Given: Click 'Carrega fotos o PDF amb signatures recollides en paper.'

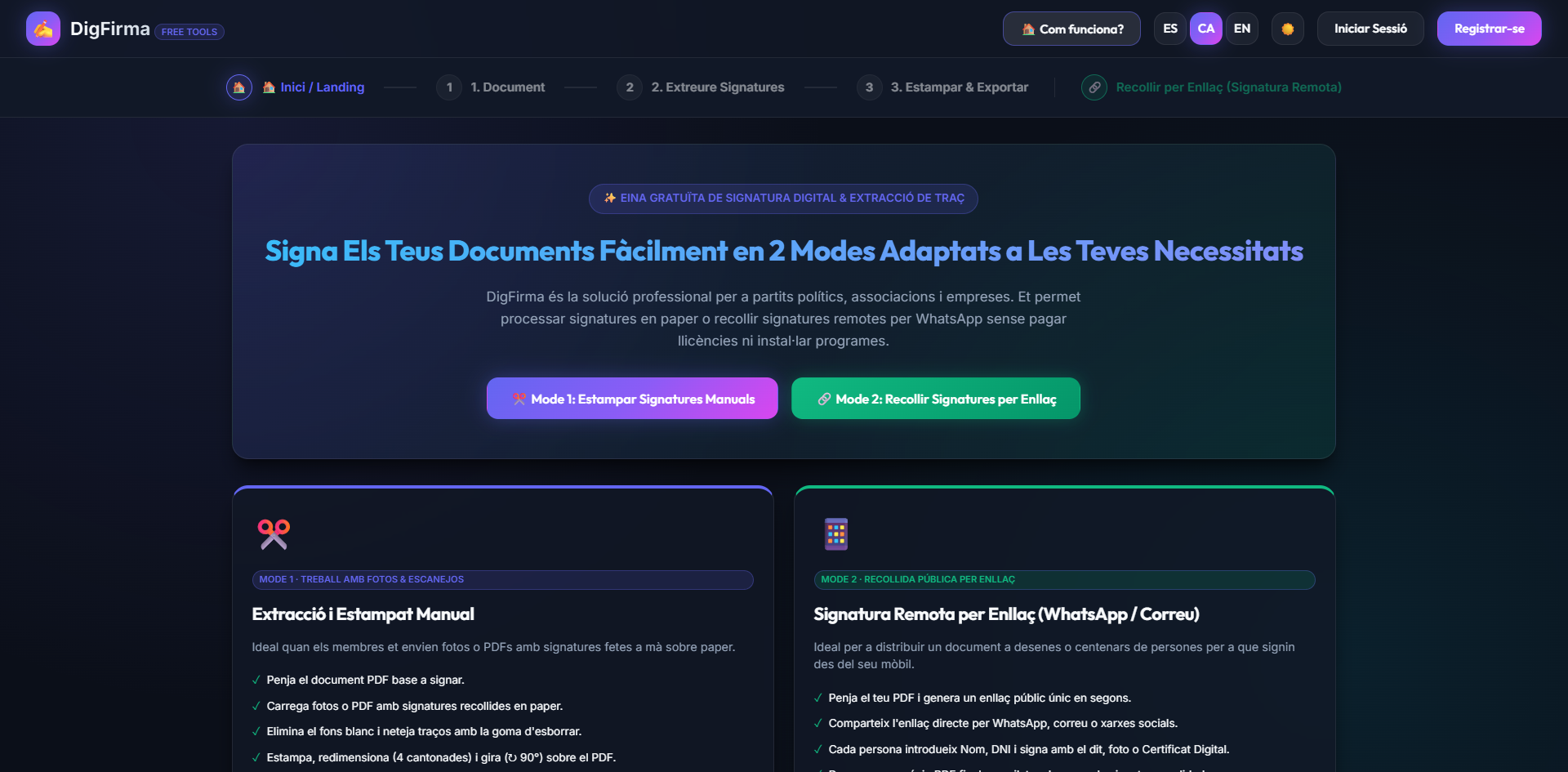Looking at the screenshot, I should 415,706.
